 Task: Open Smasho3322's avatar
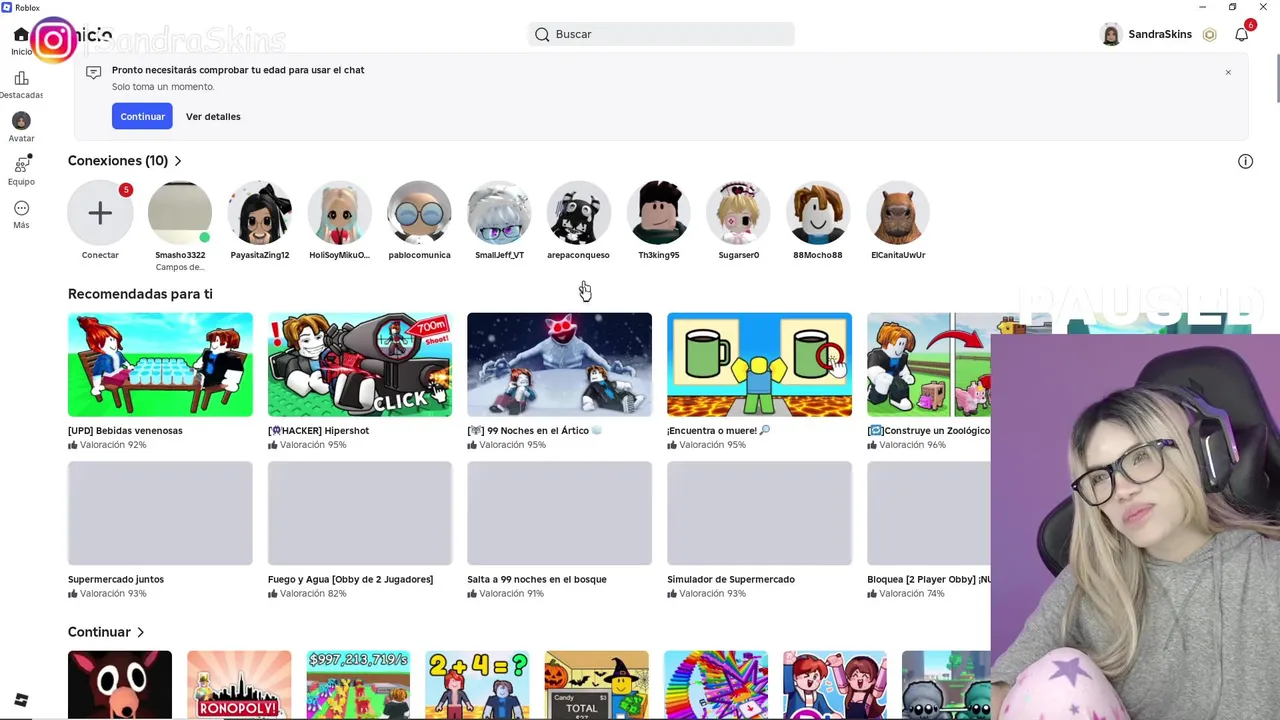(x=180, y=212)
